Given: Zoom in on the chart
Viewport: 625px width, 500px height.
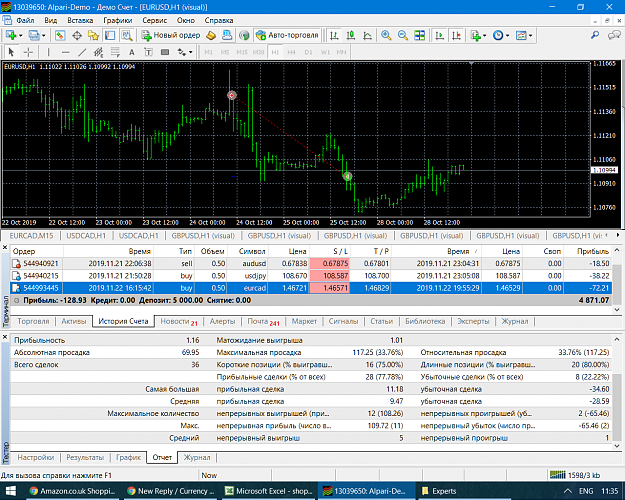Looking at the screenshot, I should coord(386,35).
